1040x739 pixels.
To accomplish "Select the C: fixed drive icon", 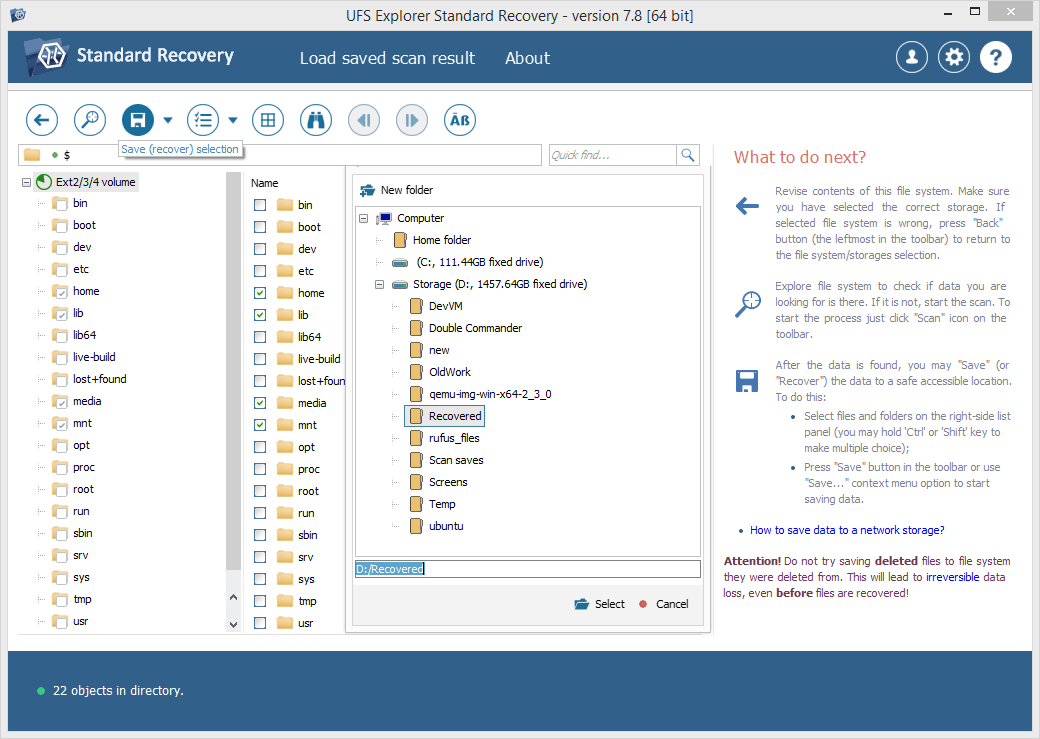I will [x=400, y=263].
